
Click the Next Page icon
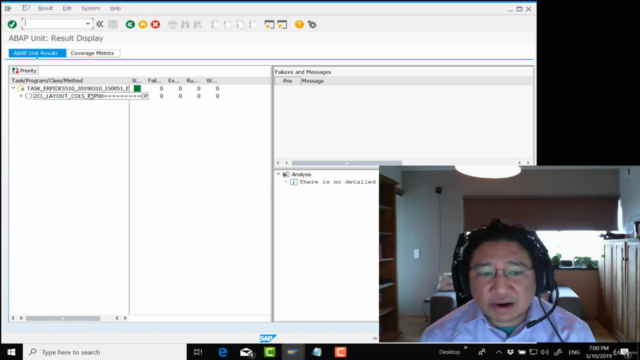click(x=240, y=24)
